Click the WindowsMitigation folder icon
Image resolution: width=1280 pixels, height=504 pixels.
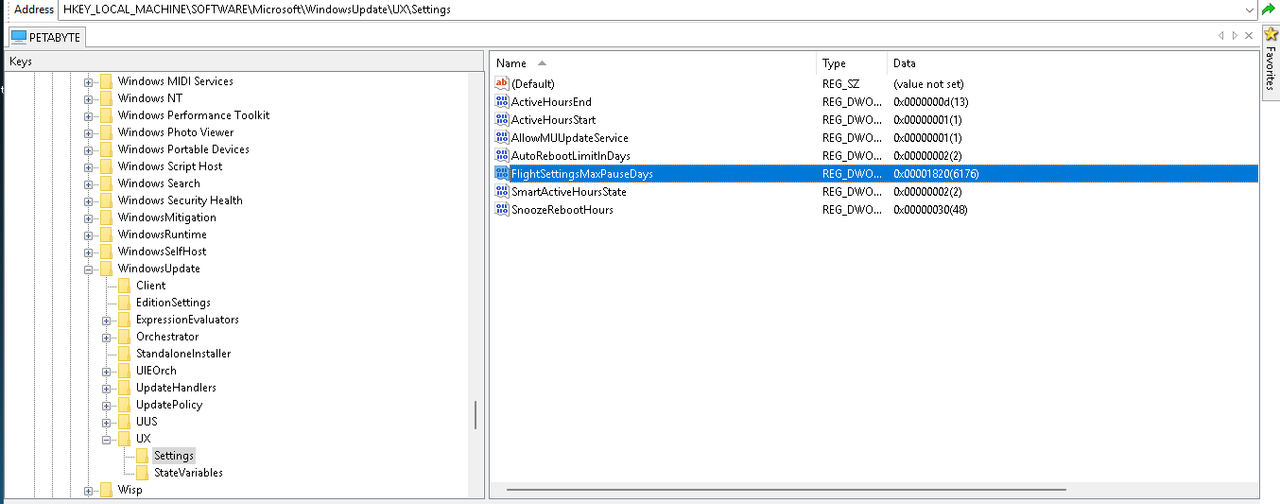point(105,217)
